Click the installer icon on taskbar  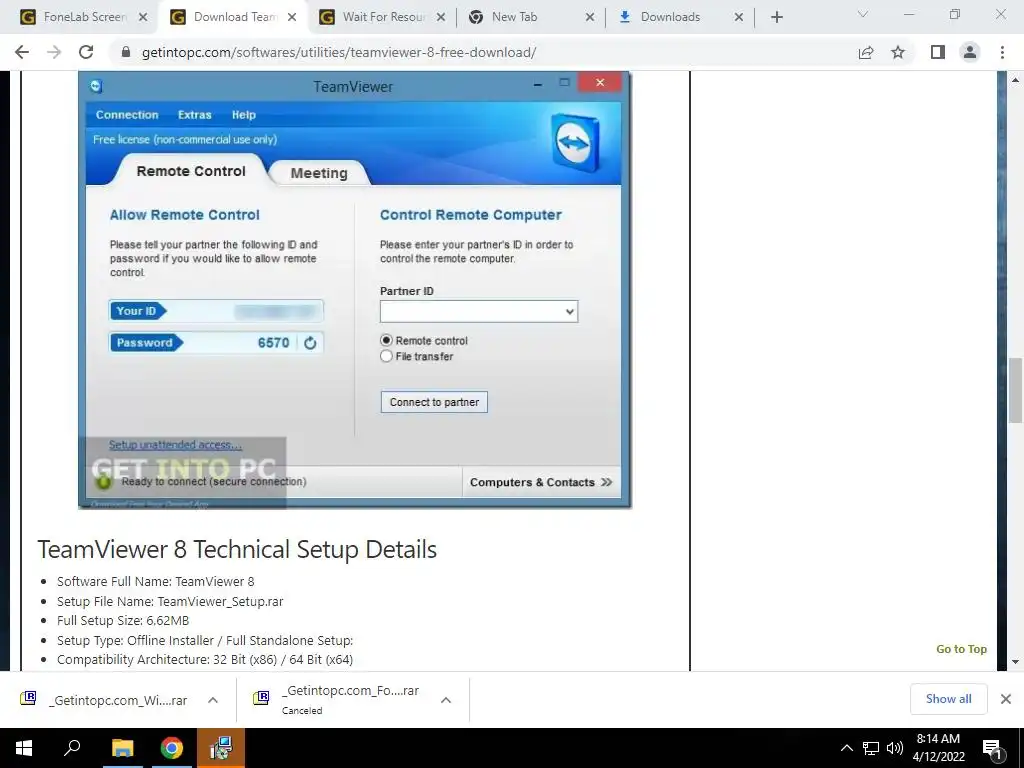(221, 748)
